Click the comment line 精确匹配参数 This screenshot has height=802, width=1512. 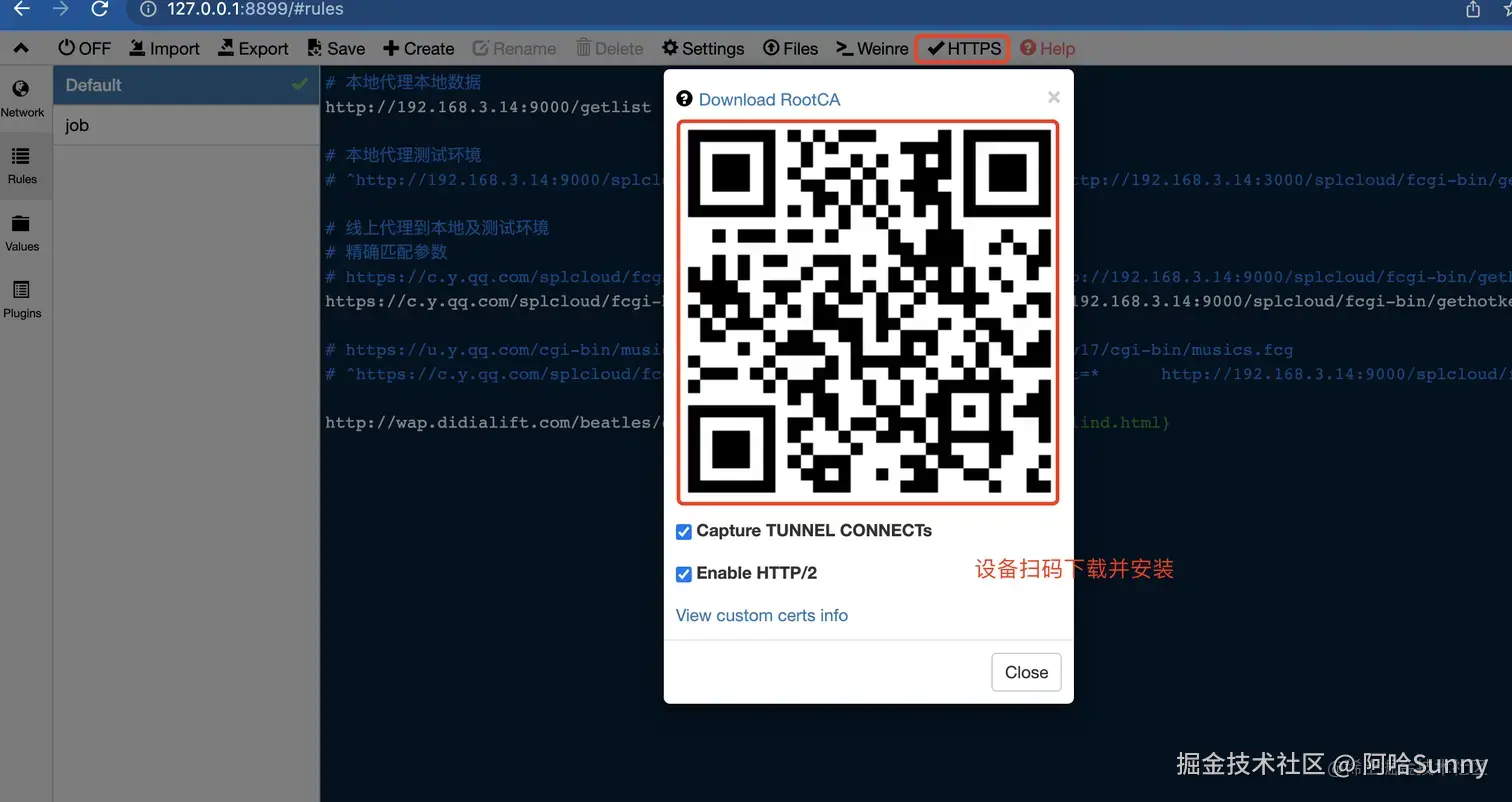pos(386,252)
